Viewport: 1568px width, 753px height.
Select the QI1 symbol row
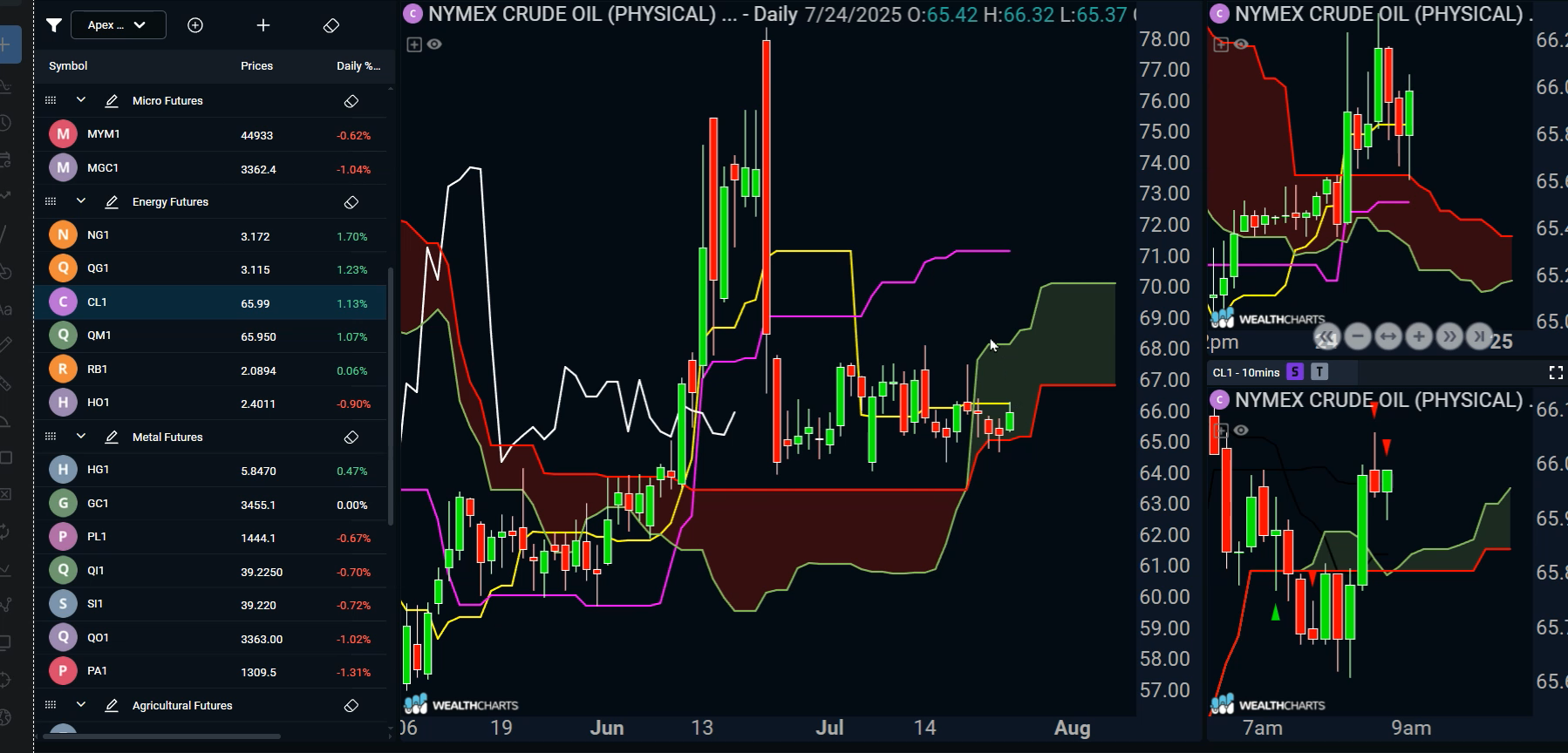(x=211, y=571)
